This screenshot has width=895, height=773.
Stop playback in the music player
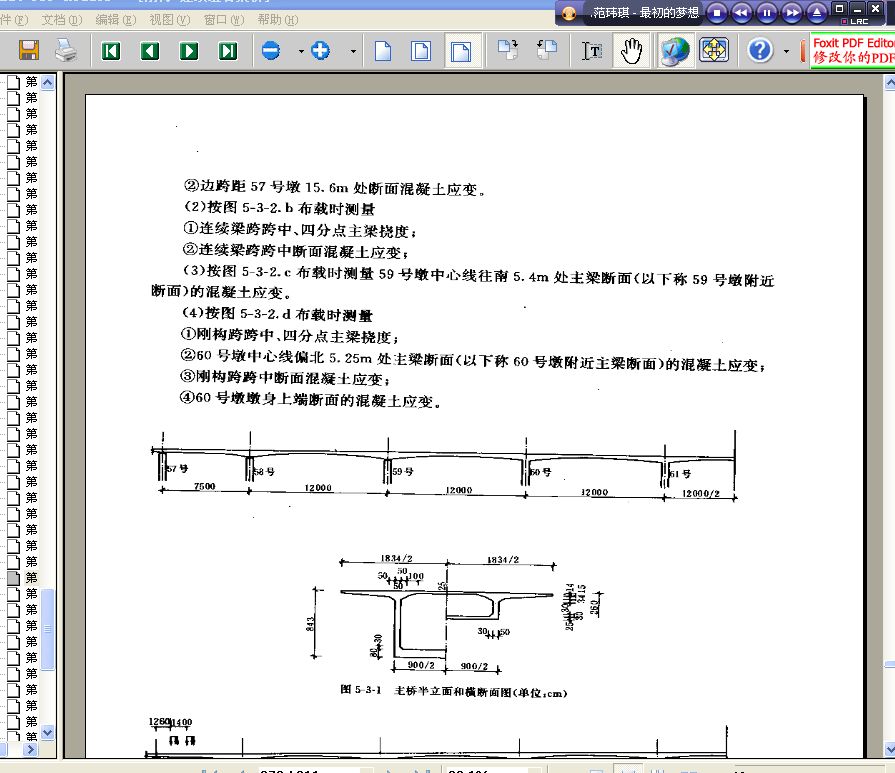point(717,13)
